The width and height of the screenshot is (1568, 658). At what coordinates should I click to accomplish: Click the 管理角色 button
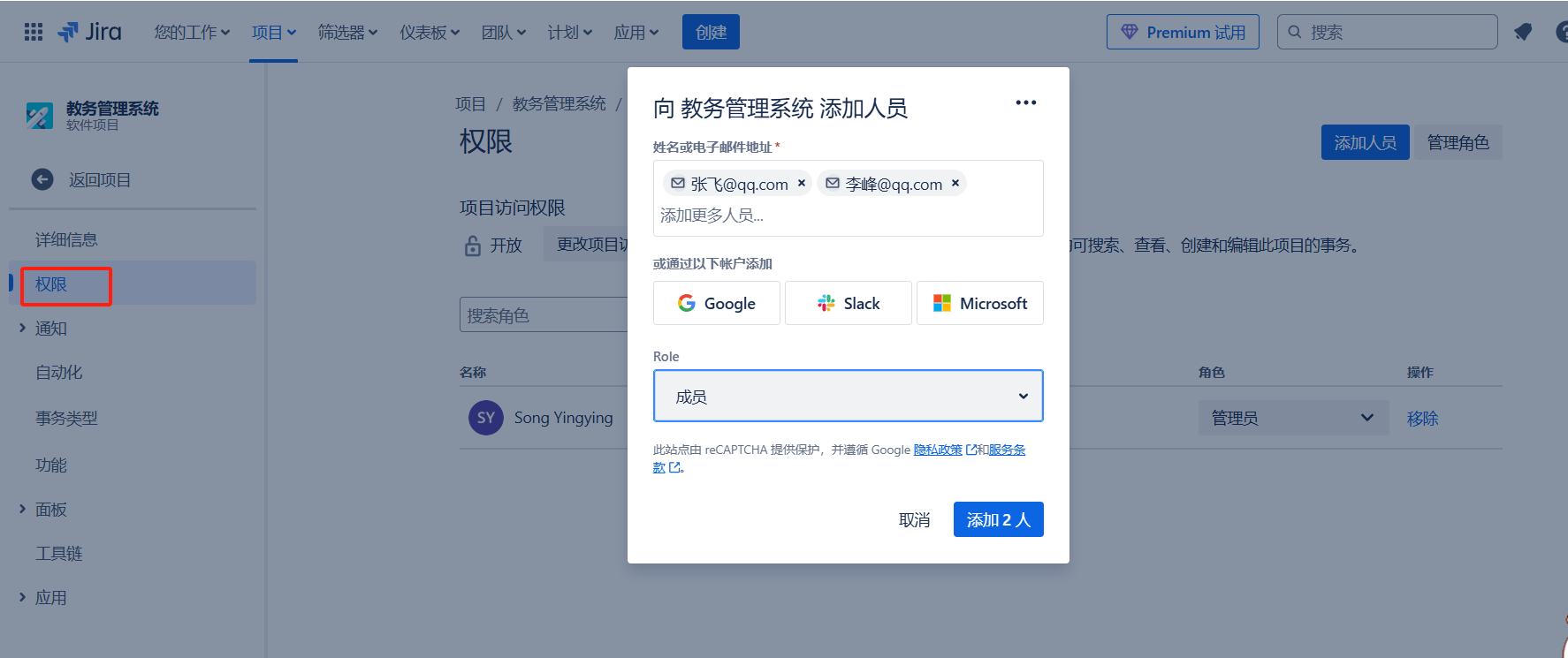[x=1458, y=142]
